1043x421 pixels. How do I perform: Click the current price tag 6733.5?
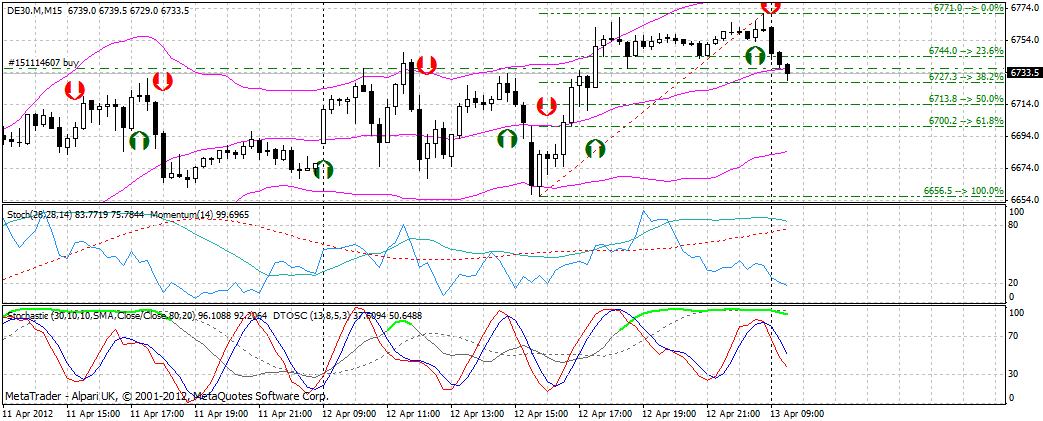pos(1024,72)
